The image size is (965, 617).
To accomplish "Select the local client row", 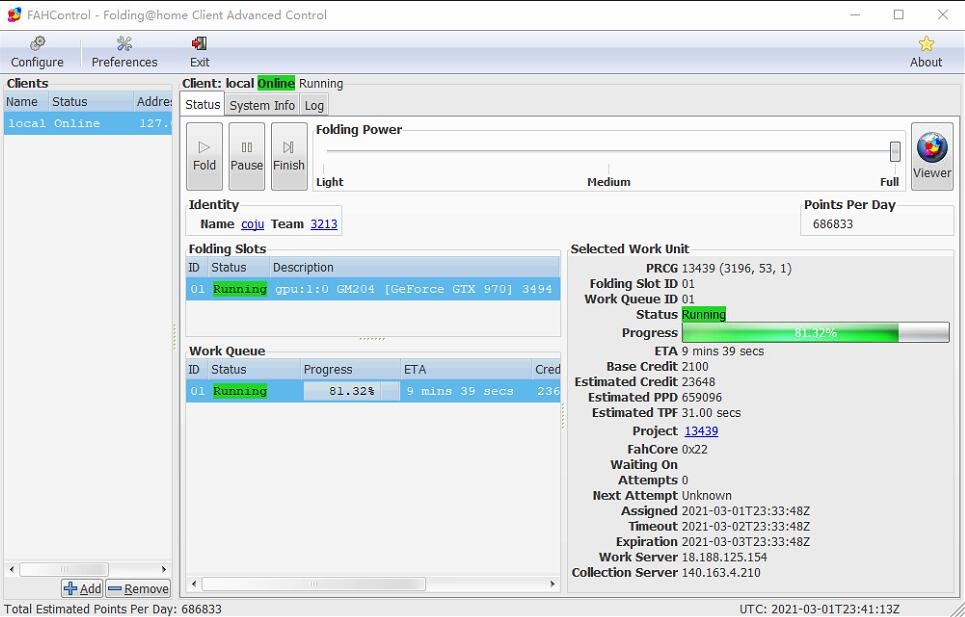I will click(87, 123).
